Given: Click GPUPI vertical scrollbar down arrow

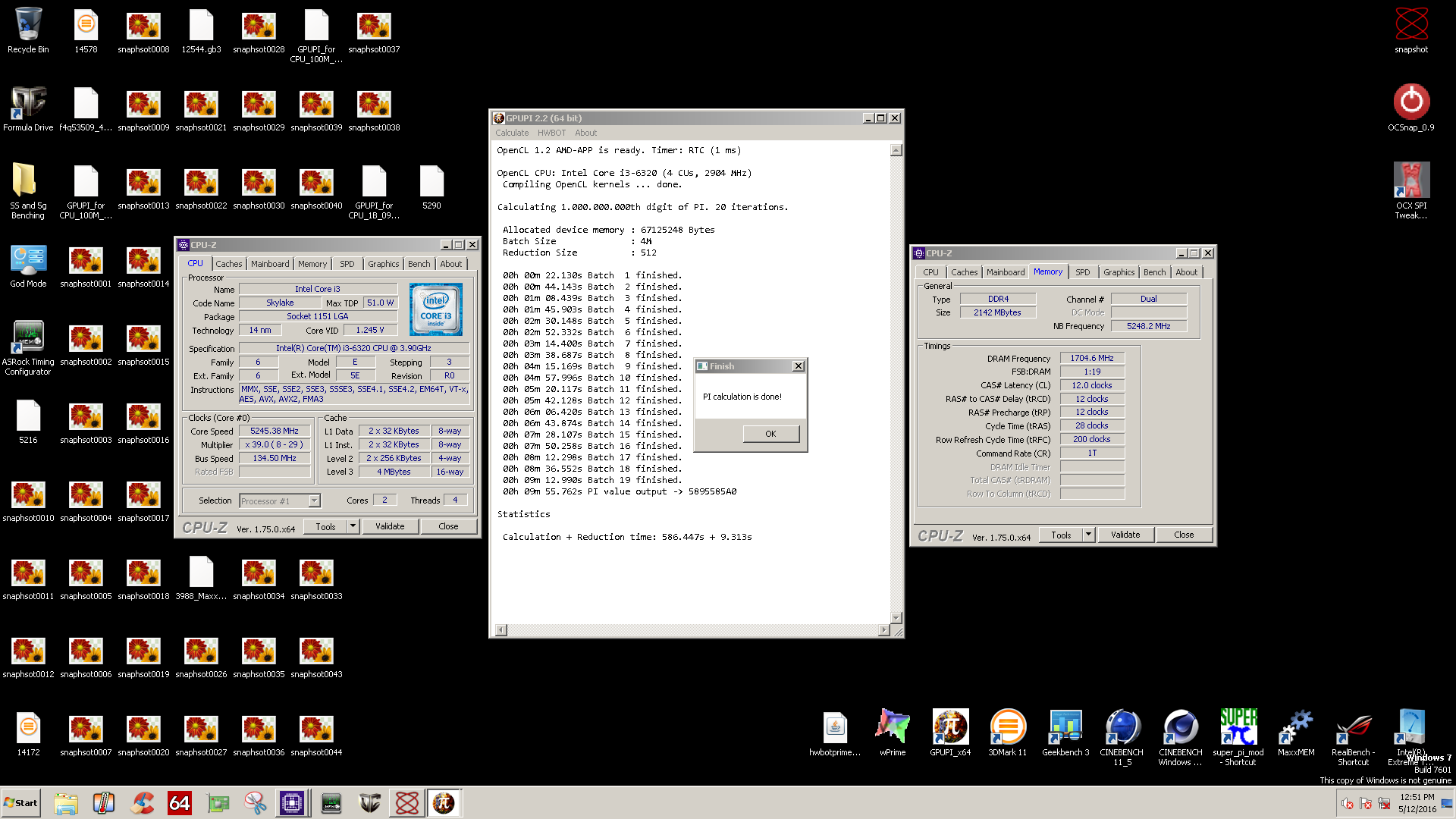Looking at the screenshot, I should point(896,618).
